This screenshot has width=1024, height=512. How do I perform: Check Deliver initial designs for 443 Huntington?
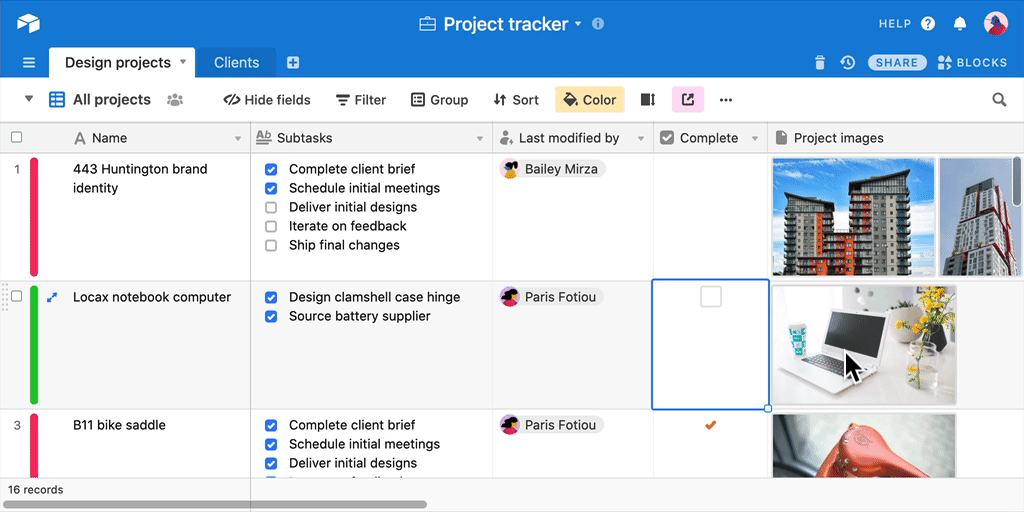click(x=271, y=208)
